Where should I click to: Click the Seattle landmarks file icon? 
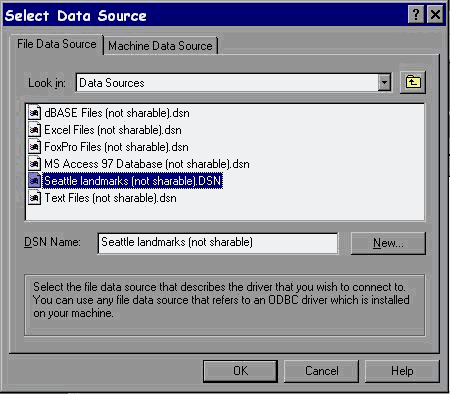(x=34, y=181)
